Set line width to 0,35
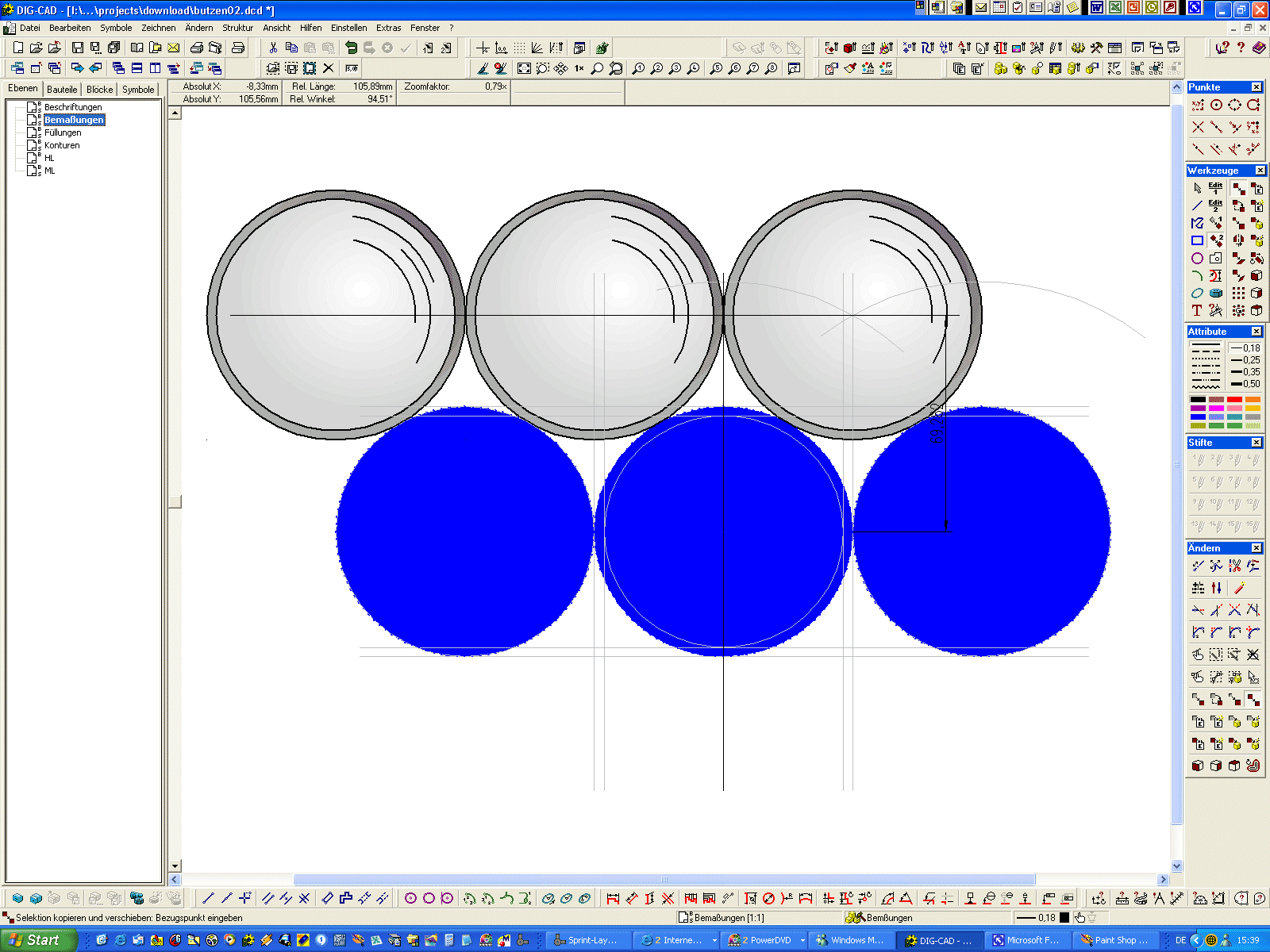Screen dimensions: 1270x952 pos(1245,372)
